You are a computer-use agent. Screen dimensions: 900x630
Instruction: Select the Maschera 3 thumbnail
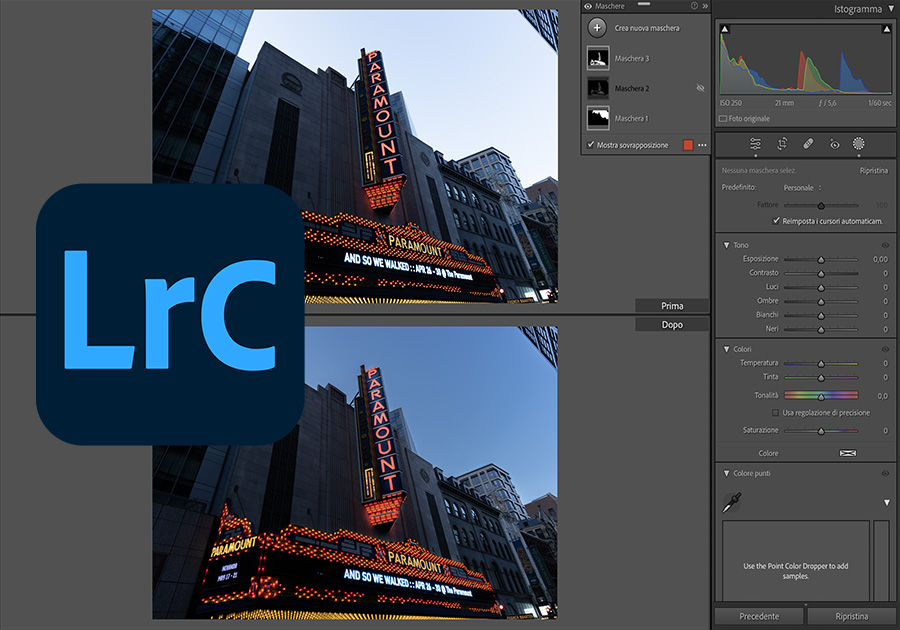(x=598, y=59)
